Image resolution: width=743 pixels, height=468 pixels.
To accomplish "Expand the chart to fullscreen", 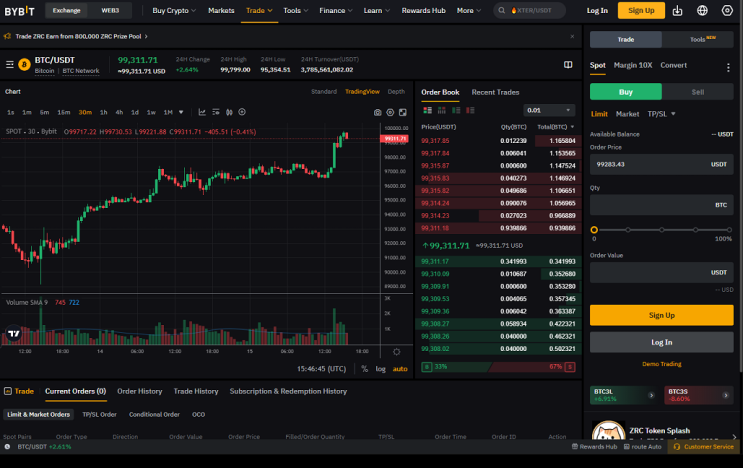I will click(403, 113).
